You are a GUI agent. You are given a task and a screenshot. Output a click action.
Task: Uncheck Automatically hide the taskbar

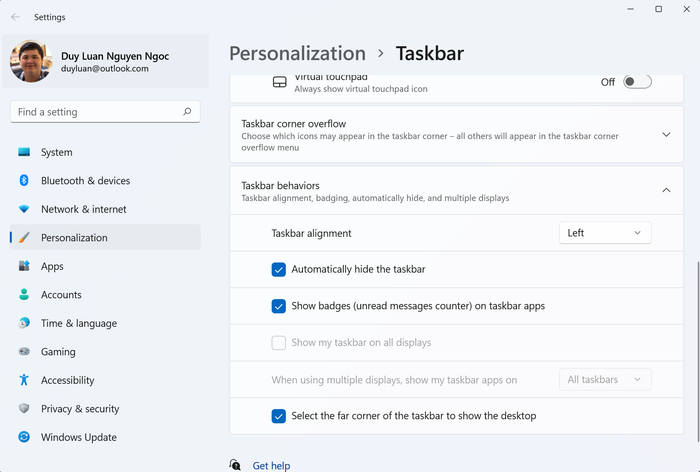pyautogui.click(x=279, y=269)
